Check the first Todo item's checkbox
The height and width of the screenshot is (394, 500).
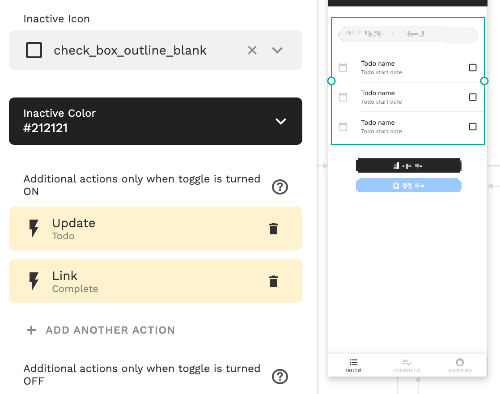pos(473,68)
